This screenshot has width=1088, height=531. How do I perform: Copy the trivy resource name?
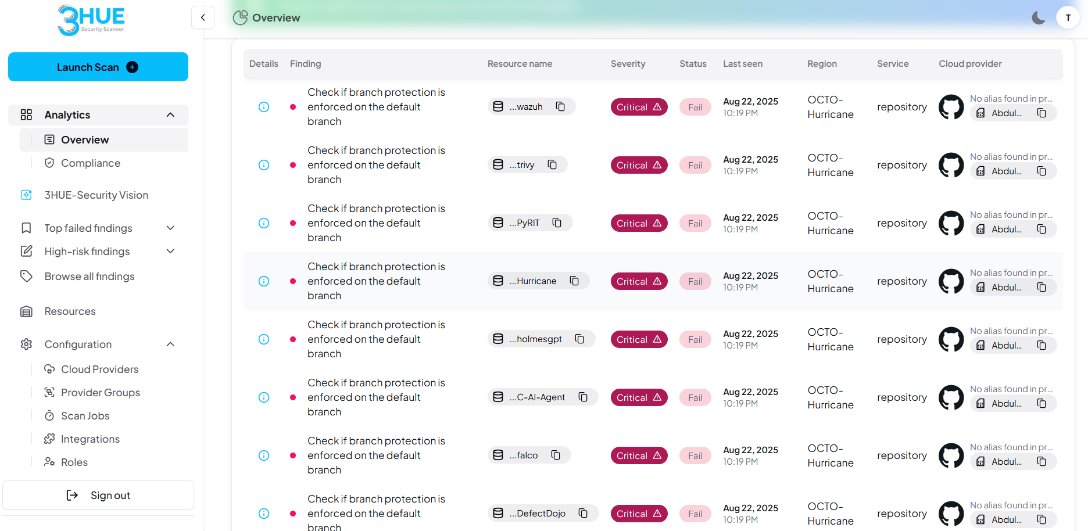pyautogui.click(x=552, y=165)
